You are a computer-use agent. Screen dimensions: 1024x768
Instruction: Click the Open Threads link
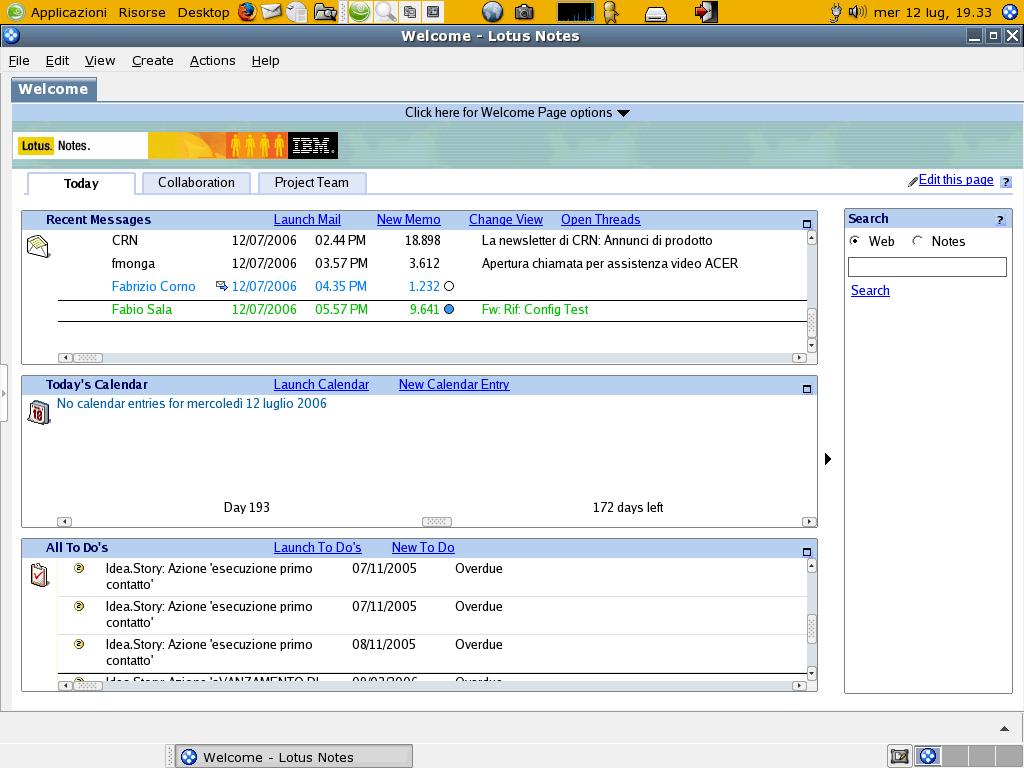pos(600,219)
